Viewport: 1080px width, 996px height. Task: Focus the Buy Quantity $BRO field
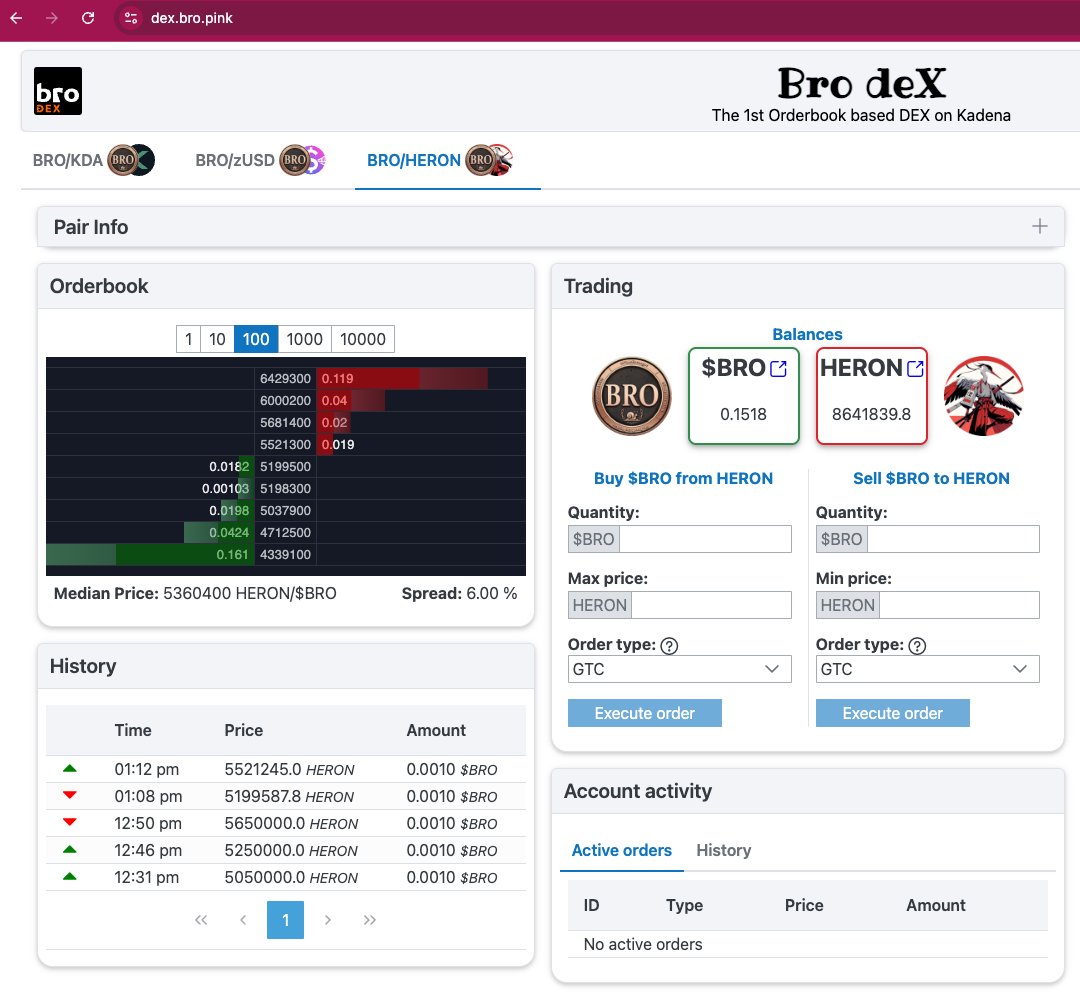pos(705,539)
